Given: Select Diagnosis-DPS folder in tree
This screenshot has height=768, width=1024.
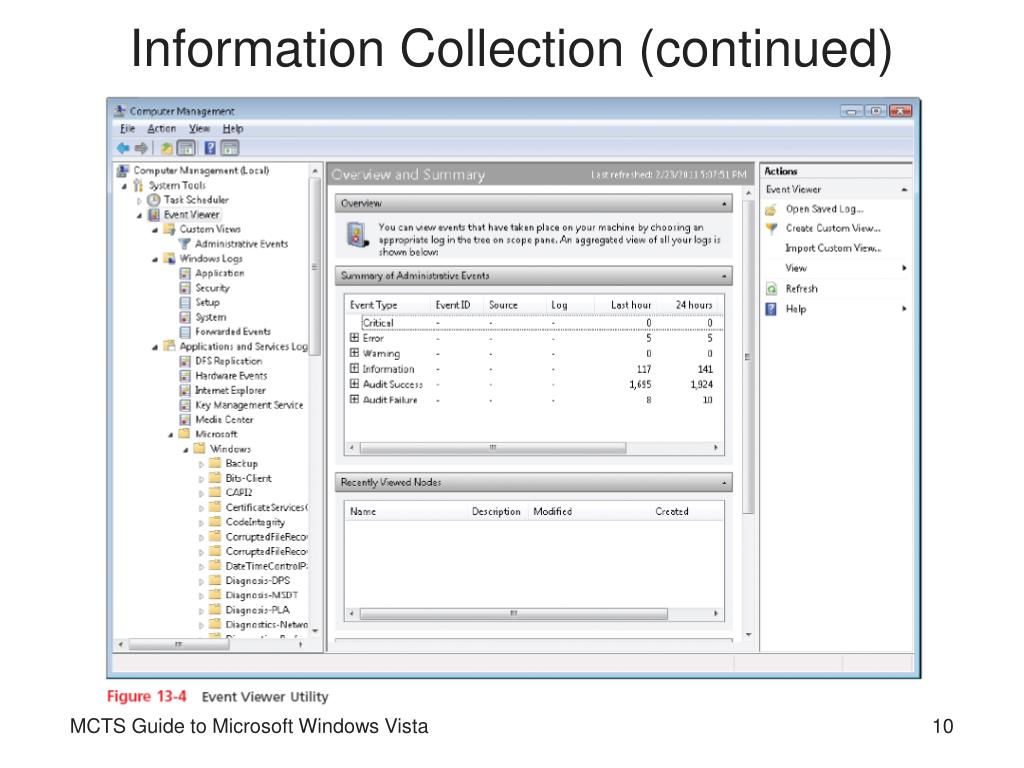Looking at the screenshot, I should 257,581.
